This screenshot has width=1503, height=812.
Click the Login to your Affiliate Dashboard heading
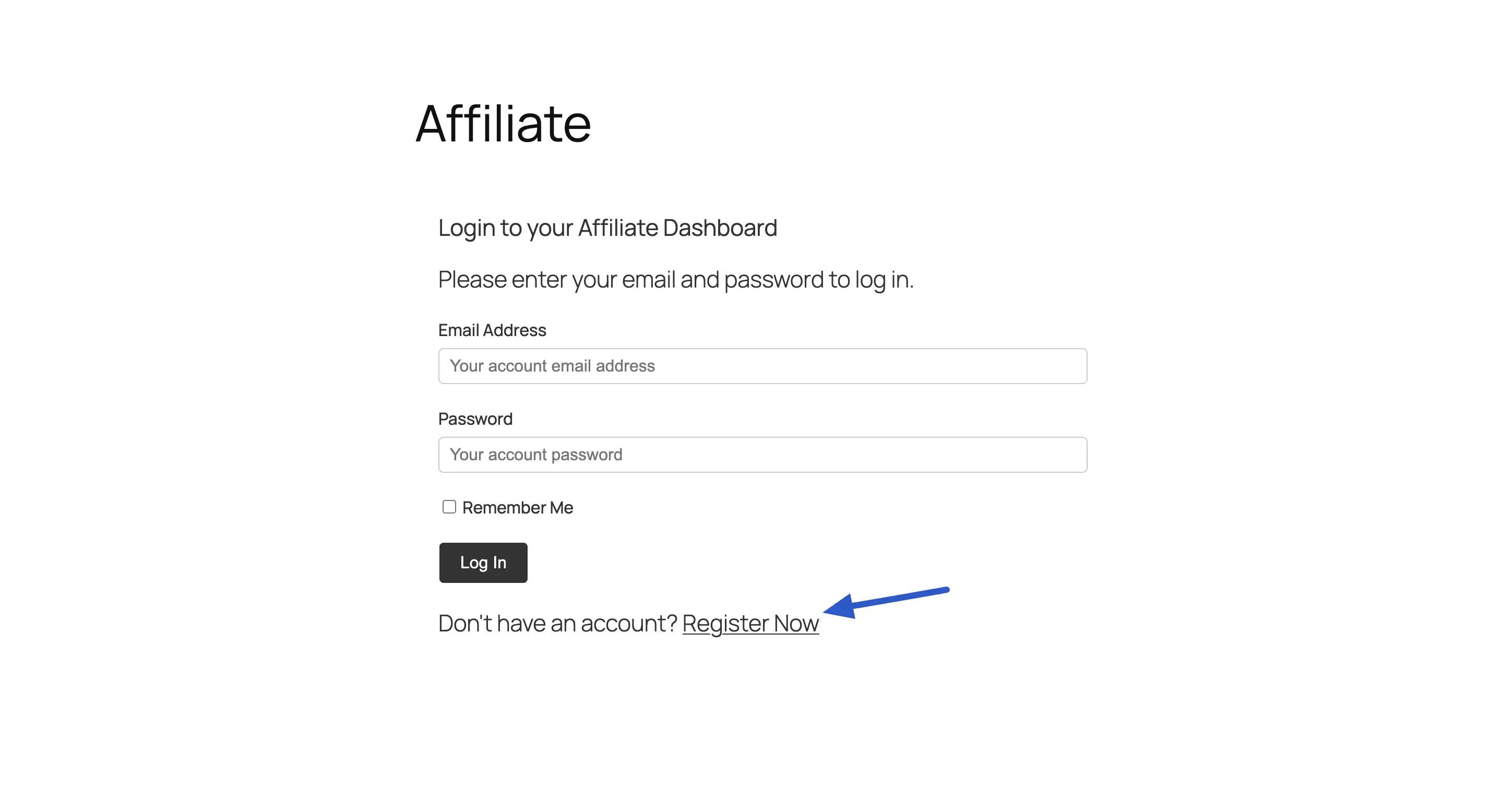[607, 228]
